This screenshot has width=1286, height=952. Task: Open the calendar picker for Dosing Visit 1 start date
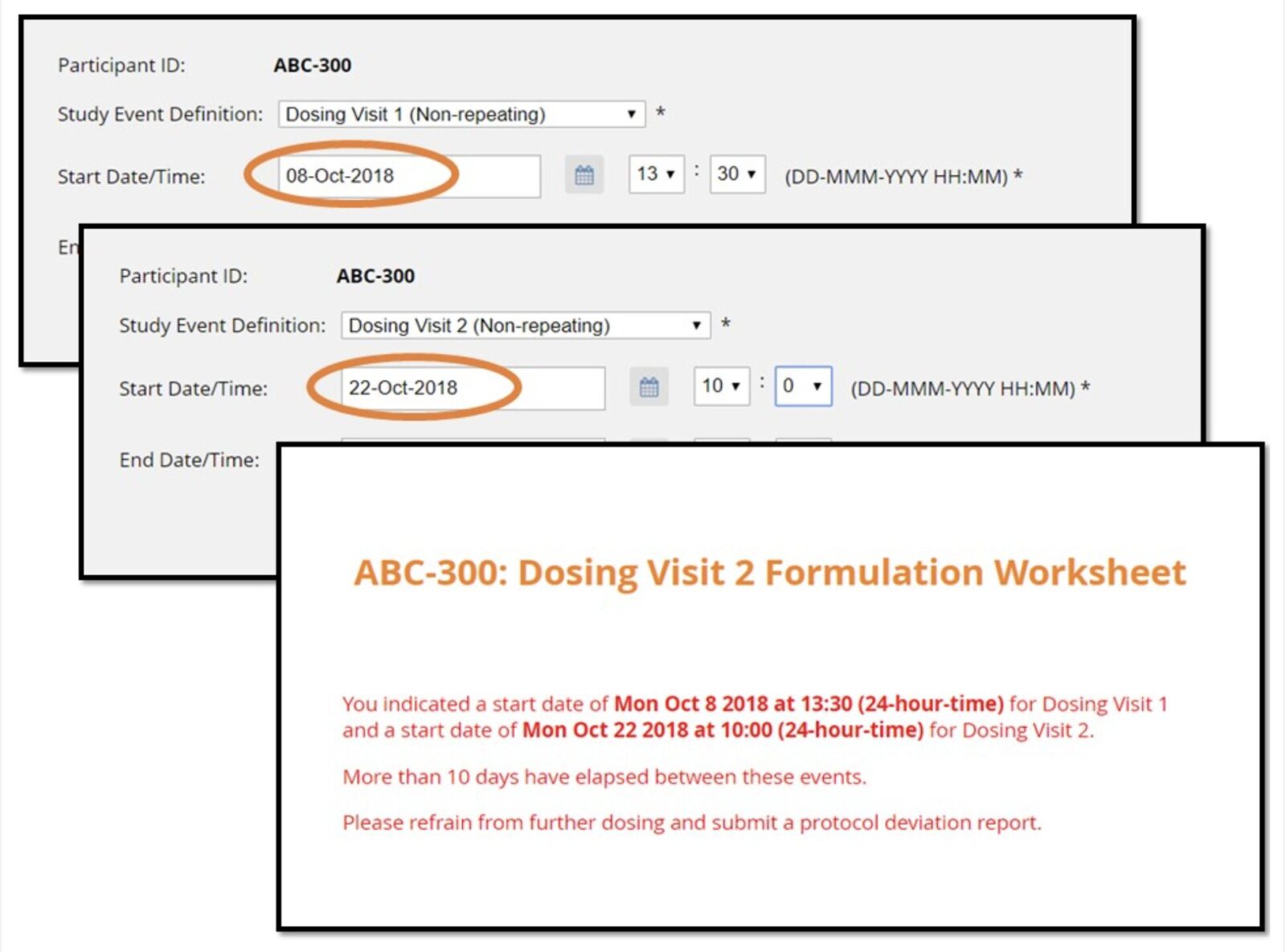pos(584,174)
